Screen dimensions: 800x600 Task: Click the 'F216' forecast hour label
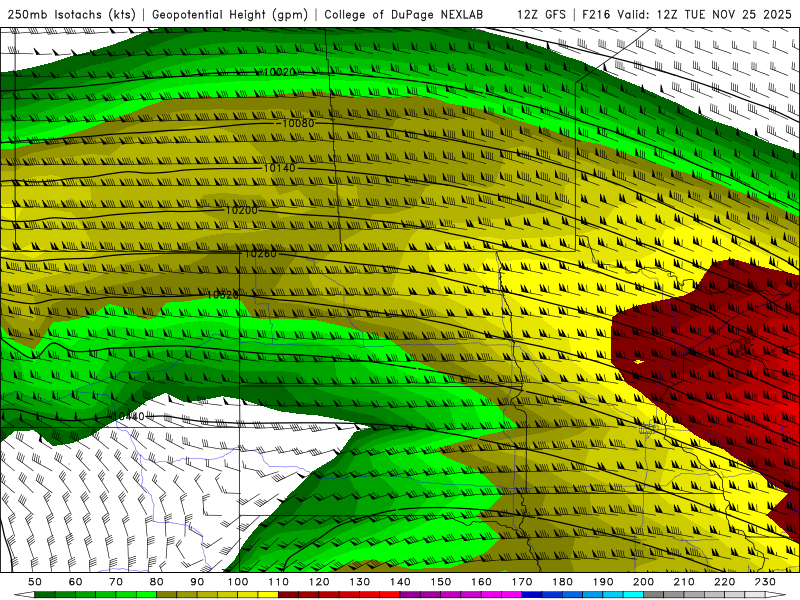point(597,14)
